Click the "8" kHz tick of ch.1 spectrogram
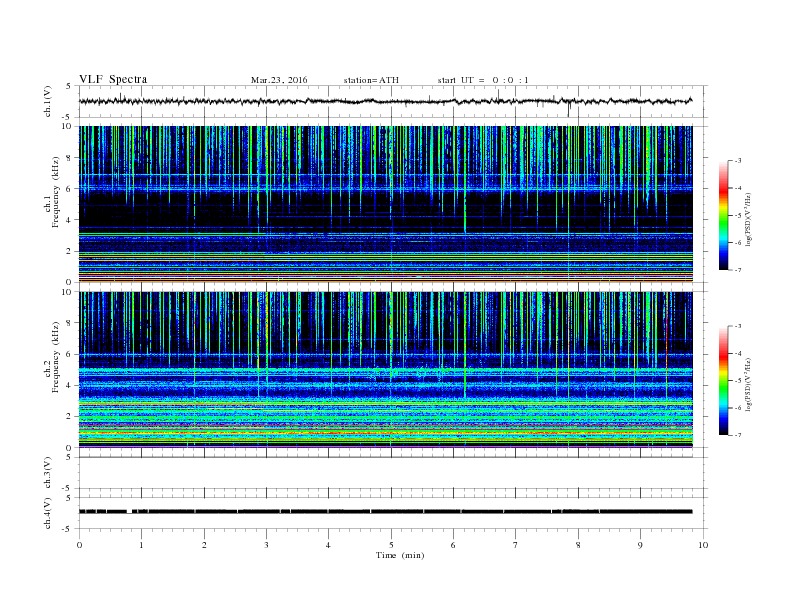 pos(70,158)
